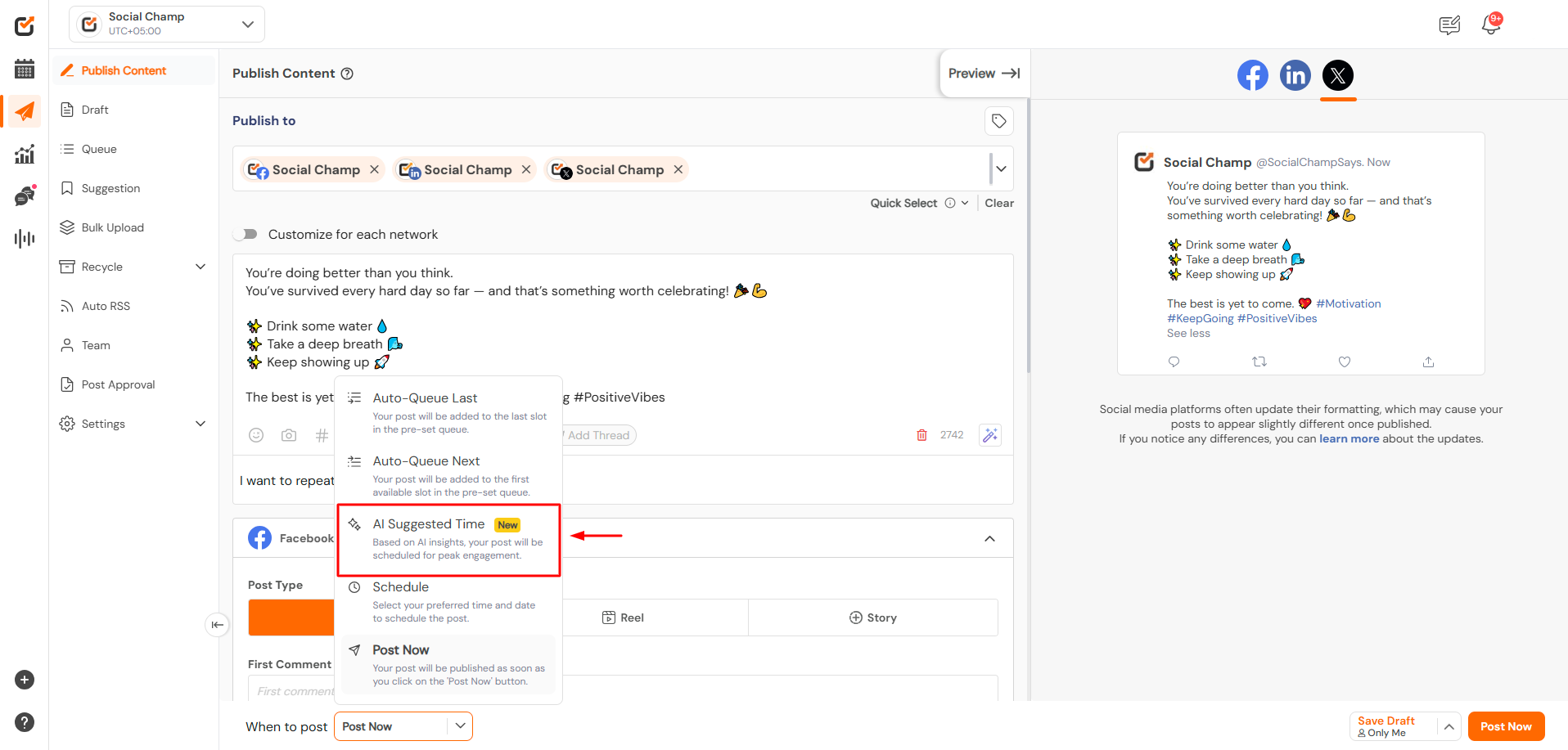The height and width of the screenshot is (750, 1568).
Task: Open the calendar view icon in left rail
Action: tap(25, 69)
